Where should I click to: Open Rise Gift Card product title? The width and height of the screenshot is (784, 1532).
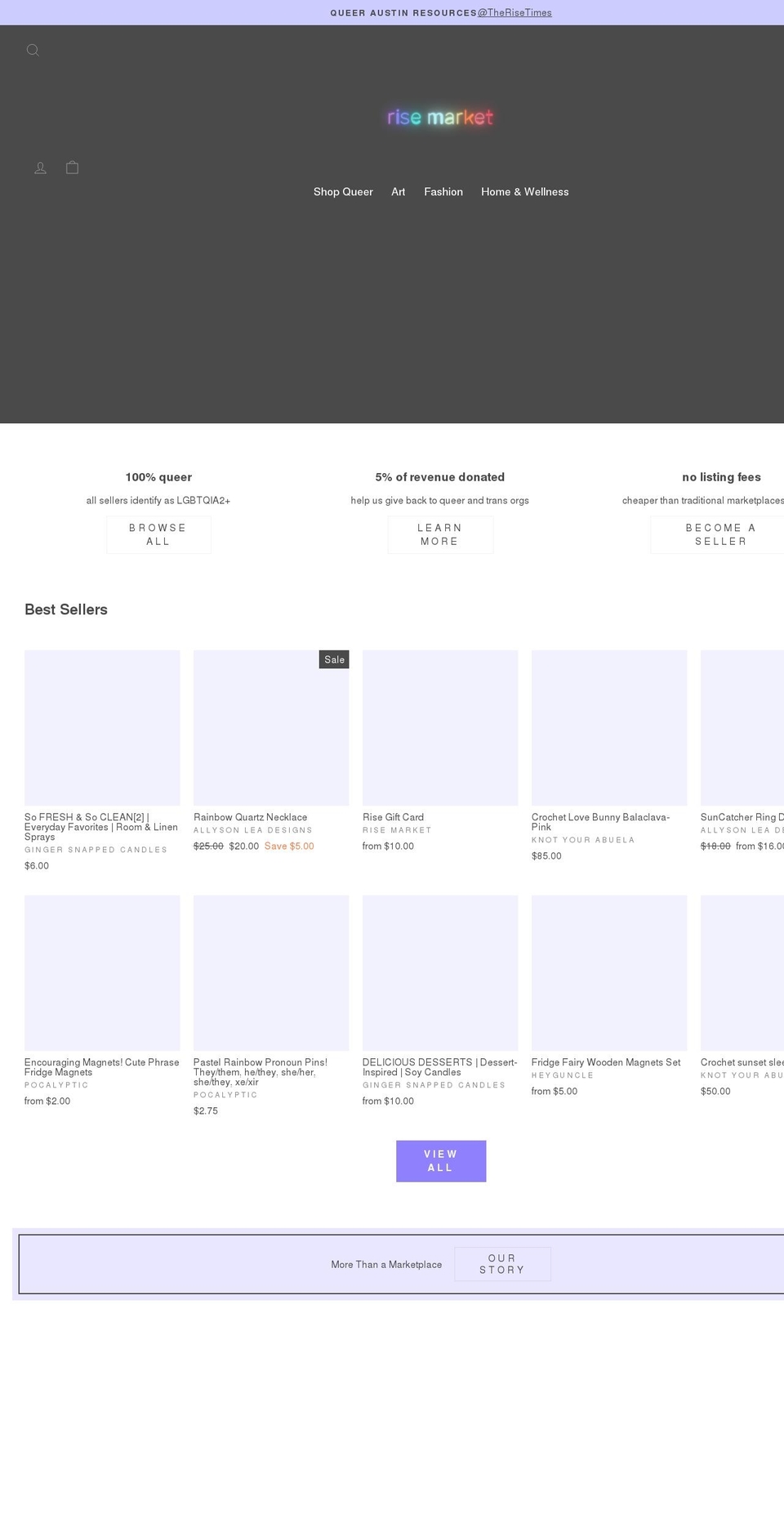tap(394, 817)
